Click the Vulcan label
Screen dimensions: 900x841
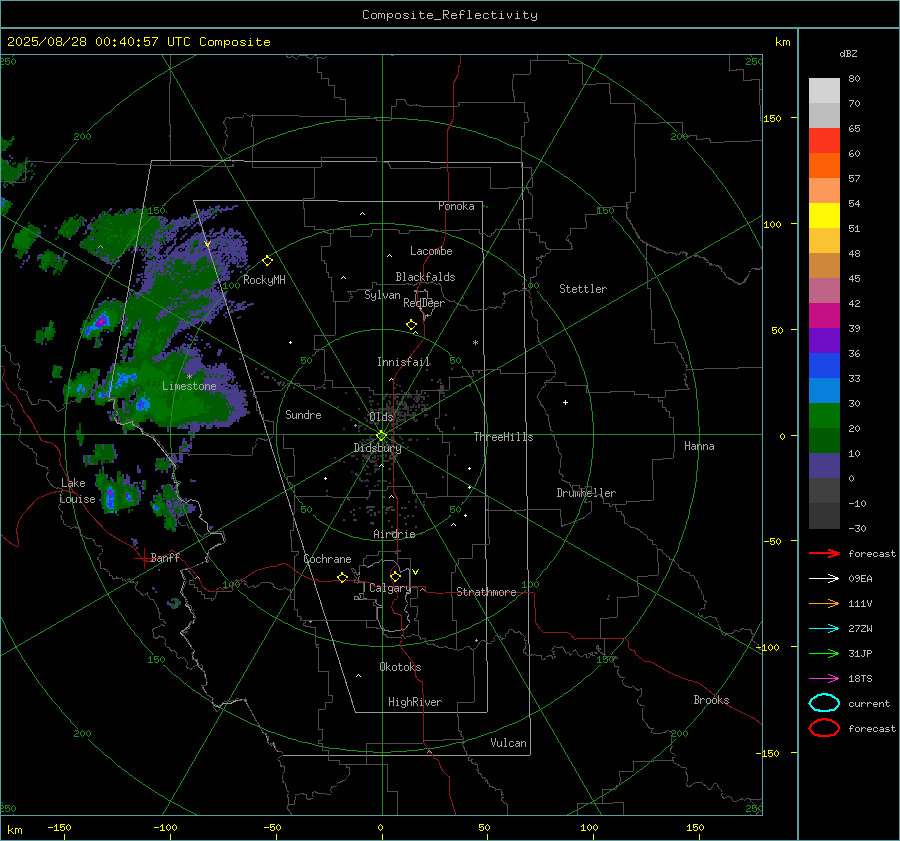pyautogui.click(x=509, y=743)
